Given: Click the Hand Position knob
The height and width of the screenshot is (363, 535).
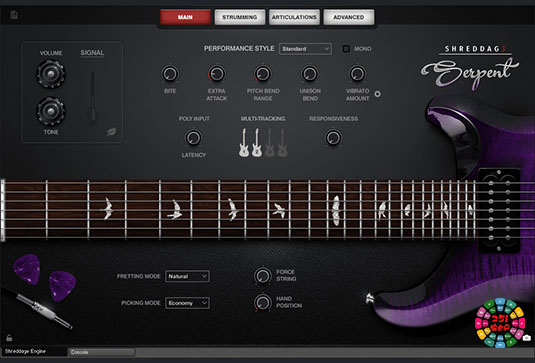Looking at the screenshot, I should tap(263, 302).
